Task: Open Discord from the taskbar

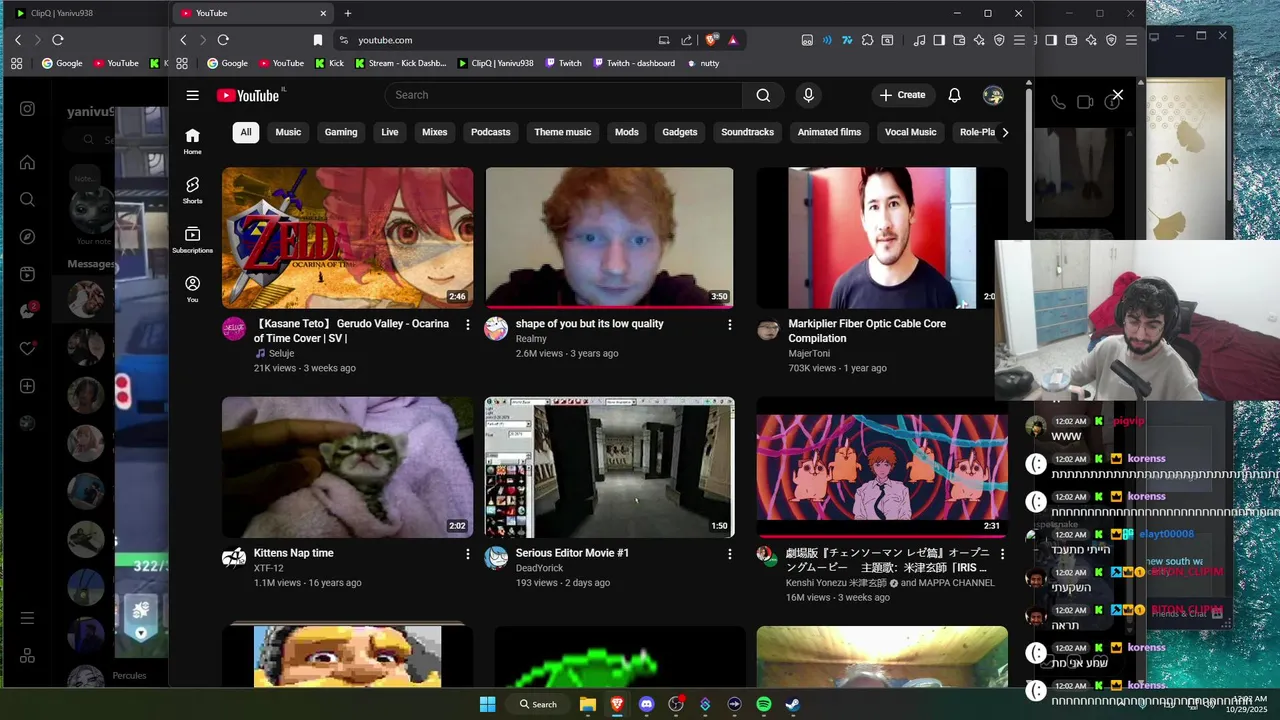Action: tap(646, 704)
